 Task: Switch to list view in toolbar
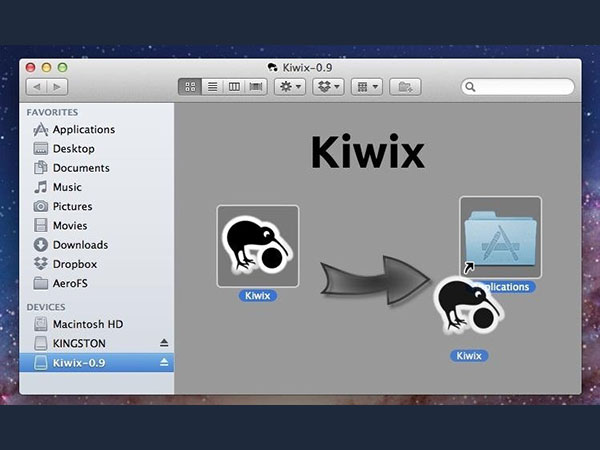click(211, 87)
